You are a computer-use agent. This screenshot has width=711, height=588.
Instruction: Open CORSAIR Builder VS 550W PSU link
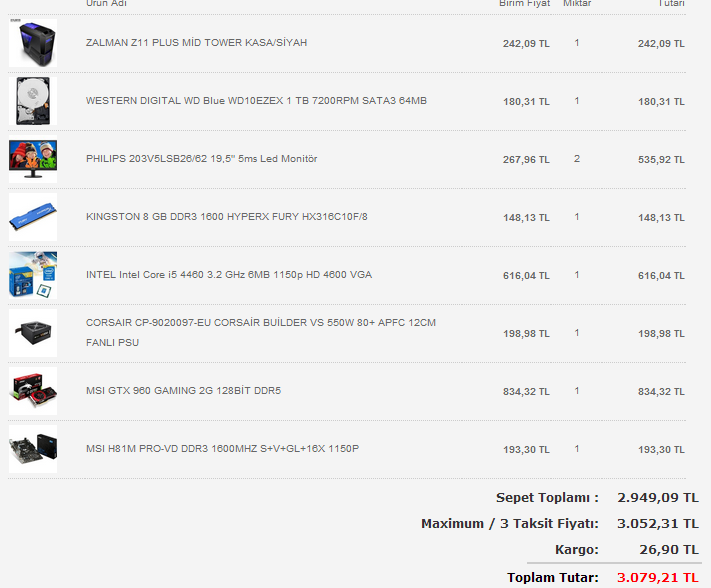click(260, 323)
